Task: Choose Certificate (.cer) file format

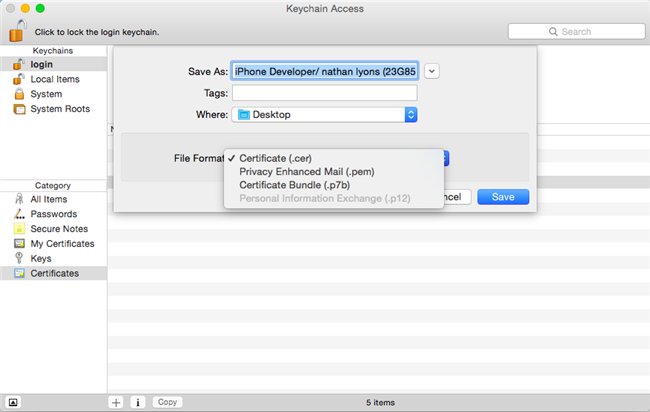Action: (334, 158)
